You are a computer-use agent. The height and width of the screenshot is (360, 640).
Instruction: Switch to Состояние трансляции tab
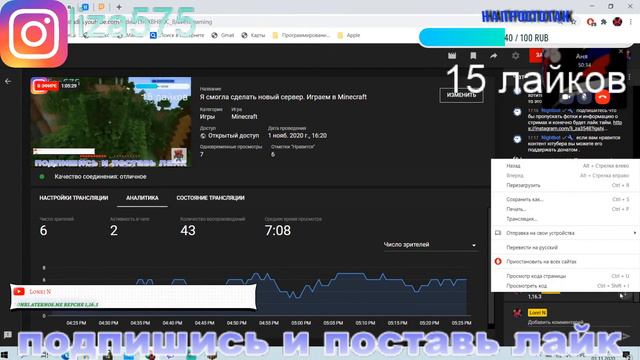(x=211, y=198)
